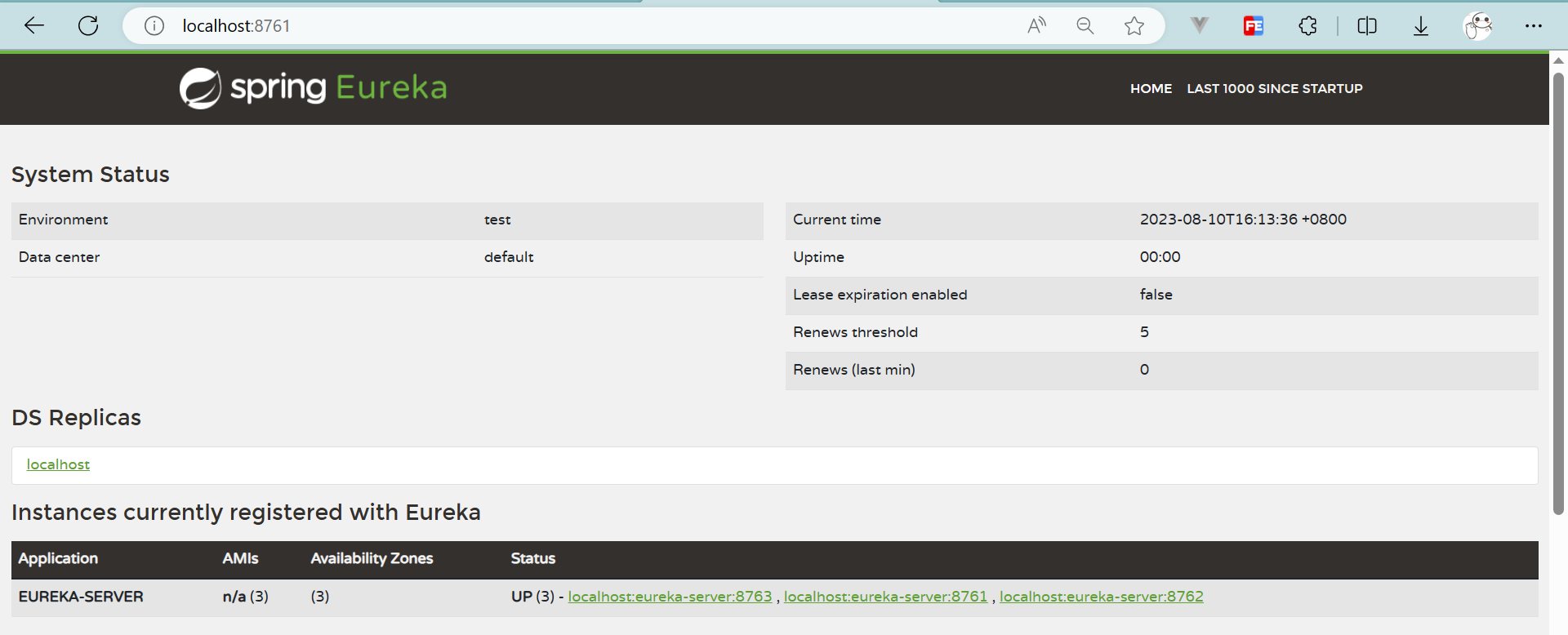Click the Spring Eureka logo
1568x635 pixels.
[314, 88]
